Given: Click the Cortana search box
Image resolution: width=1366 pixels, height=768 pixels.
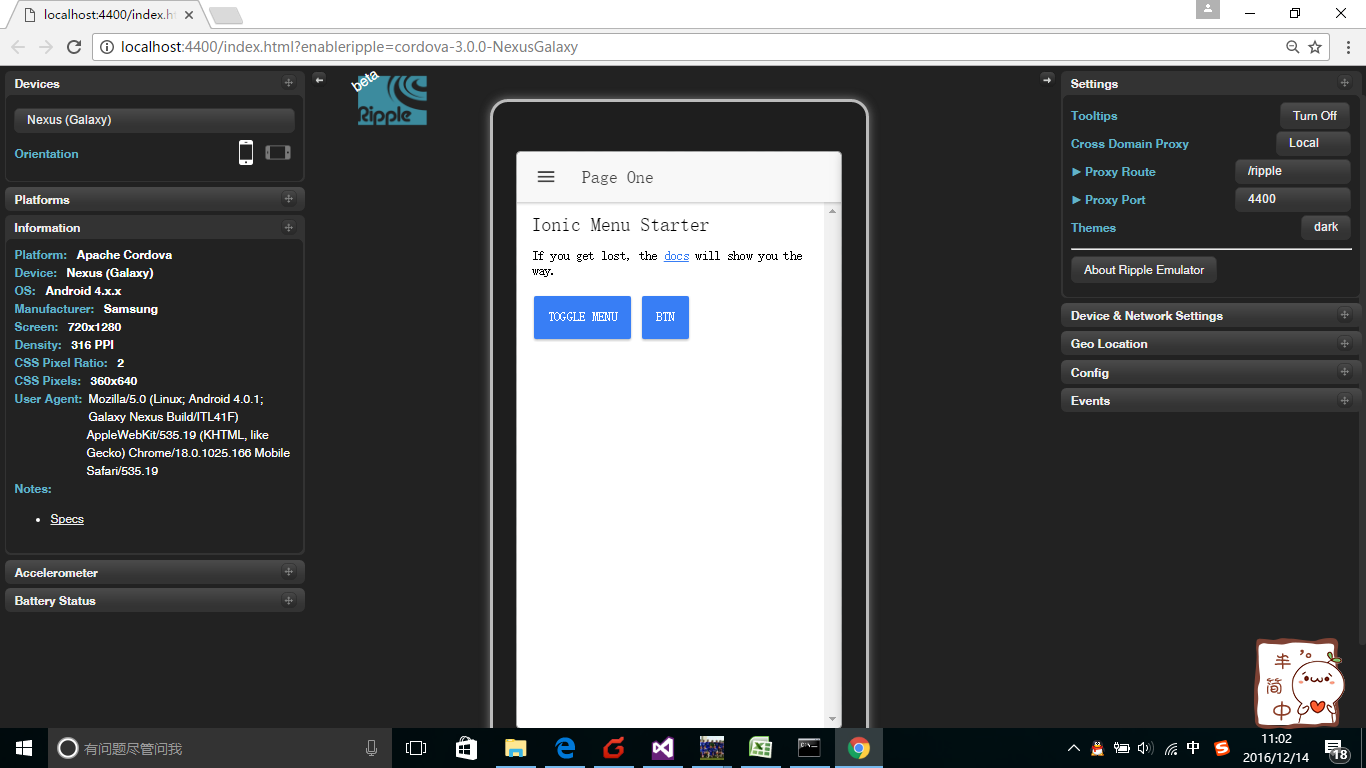Looking at the screenshot, I should (218, 748).
